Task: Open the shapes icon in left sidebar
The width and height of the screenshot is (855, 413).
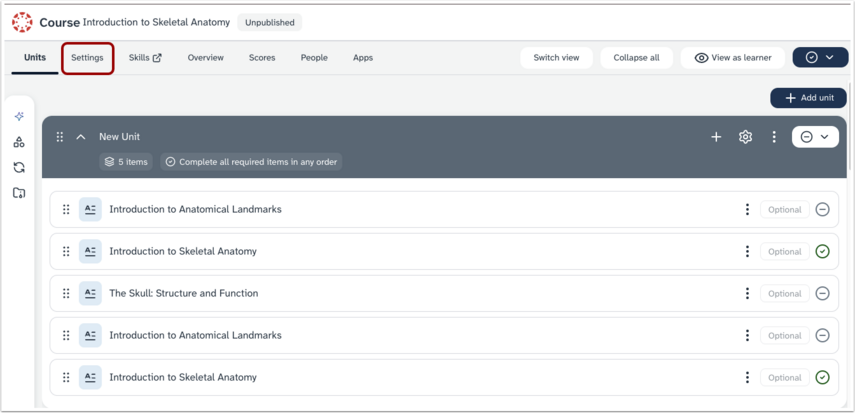Action: (x=19, y=142)
